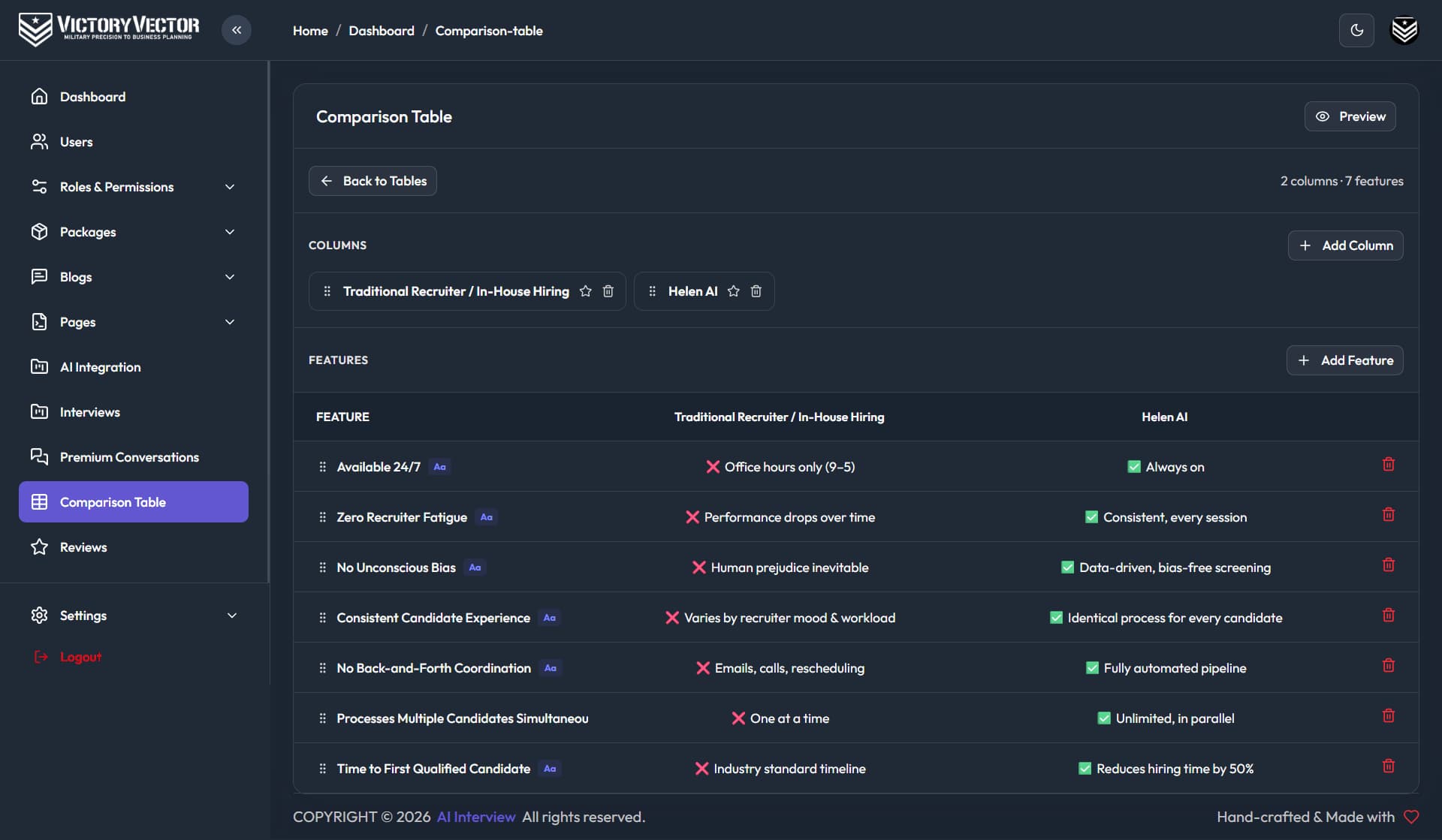The height and width of the screenshot is (840, 1442).
Task: Click Back to Tables button
Action: [x=373, y=181]
